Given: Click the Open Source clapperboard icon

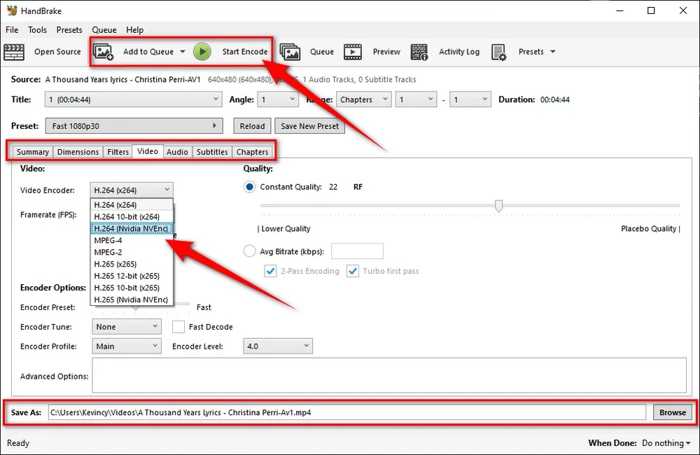Looking at the screenshot, I should pos(14,52).
